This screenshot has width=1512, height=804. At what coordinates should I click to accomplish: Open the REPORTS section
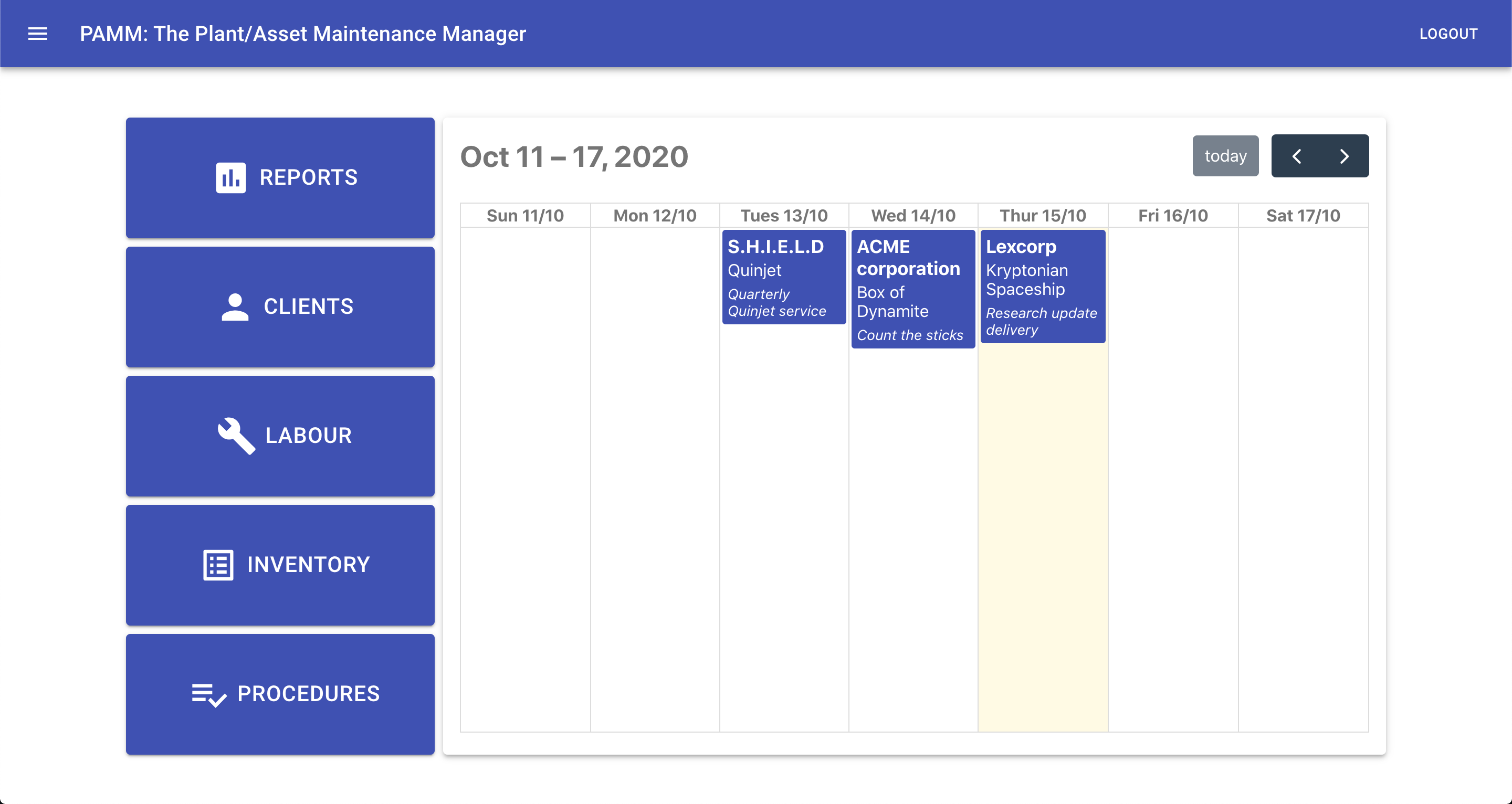point(280,178)
